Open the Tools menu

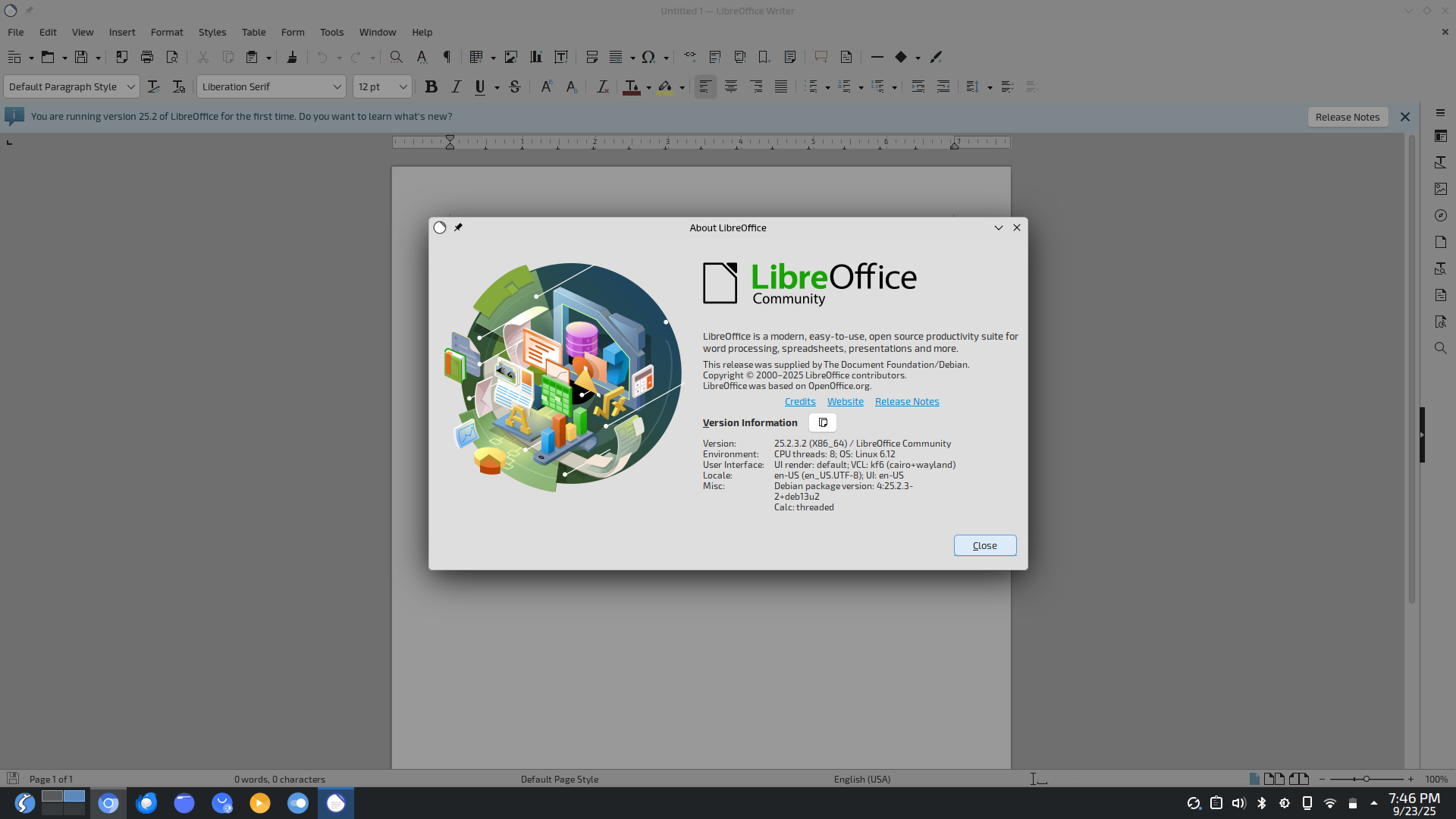pyautogui.click(x=331, y=32)
